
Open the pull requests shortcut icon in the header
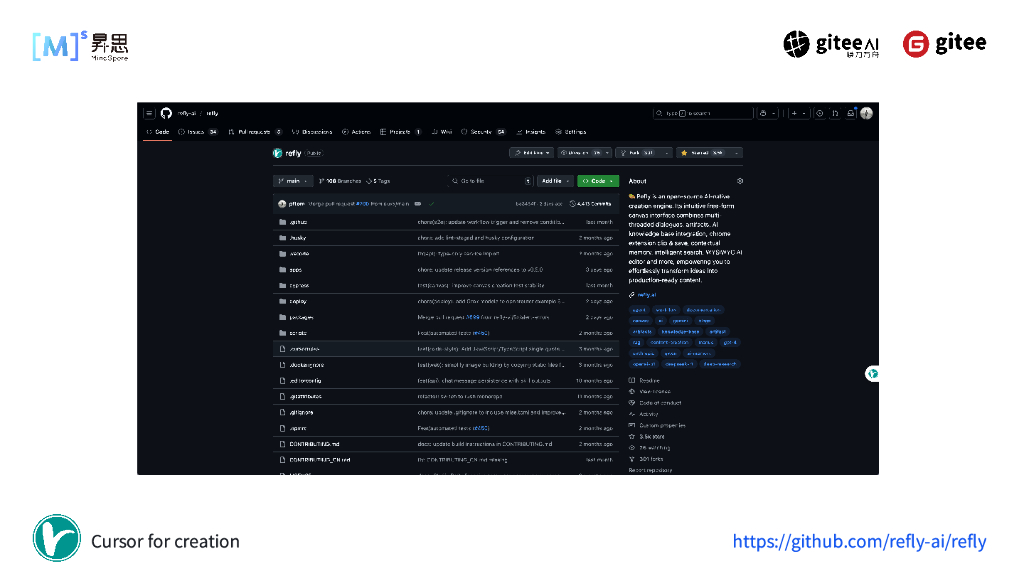[835, 113]
